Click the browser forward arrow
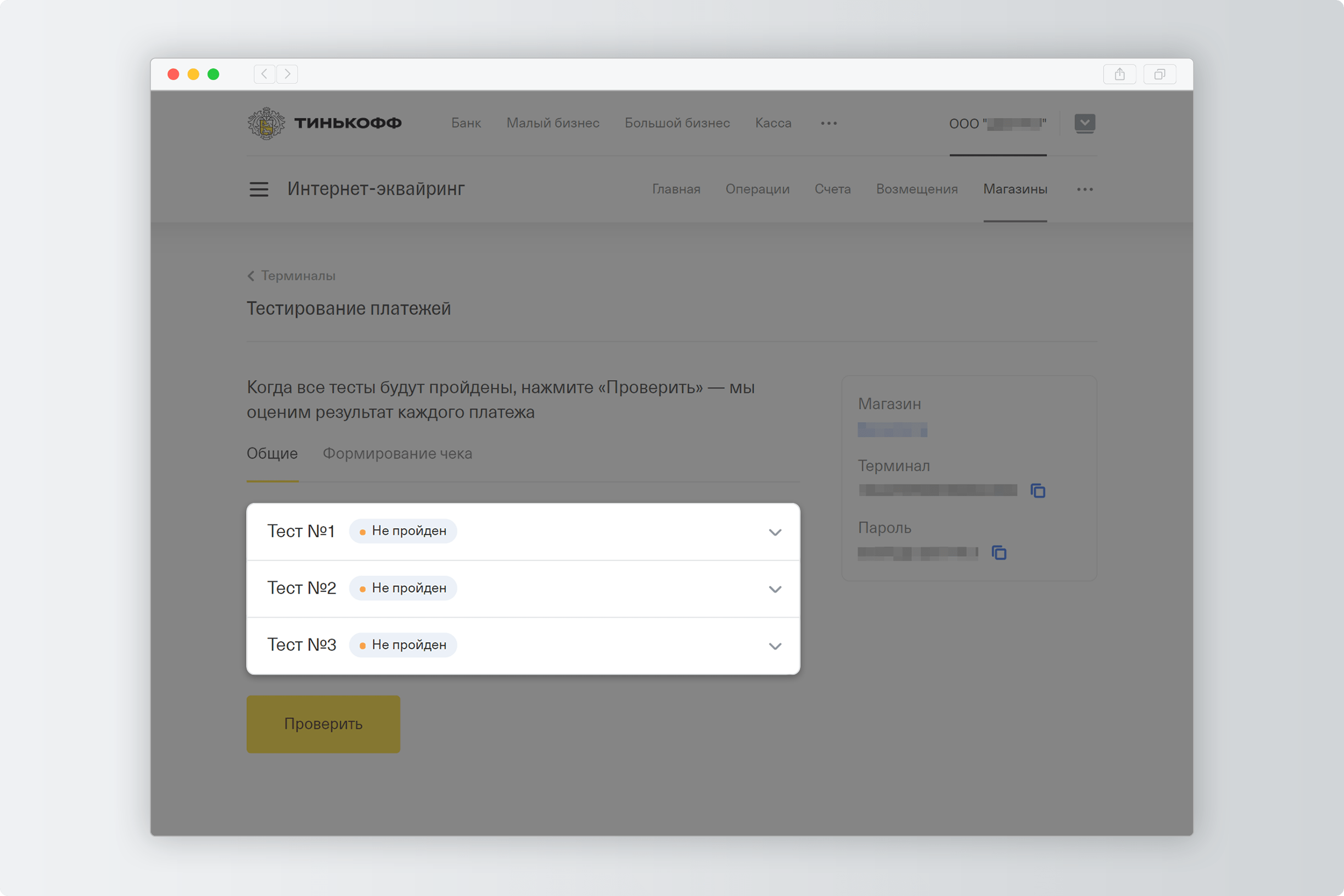Image resolution: width=1344 pixels, height=896 pixels. [x=288, y=74]
